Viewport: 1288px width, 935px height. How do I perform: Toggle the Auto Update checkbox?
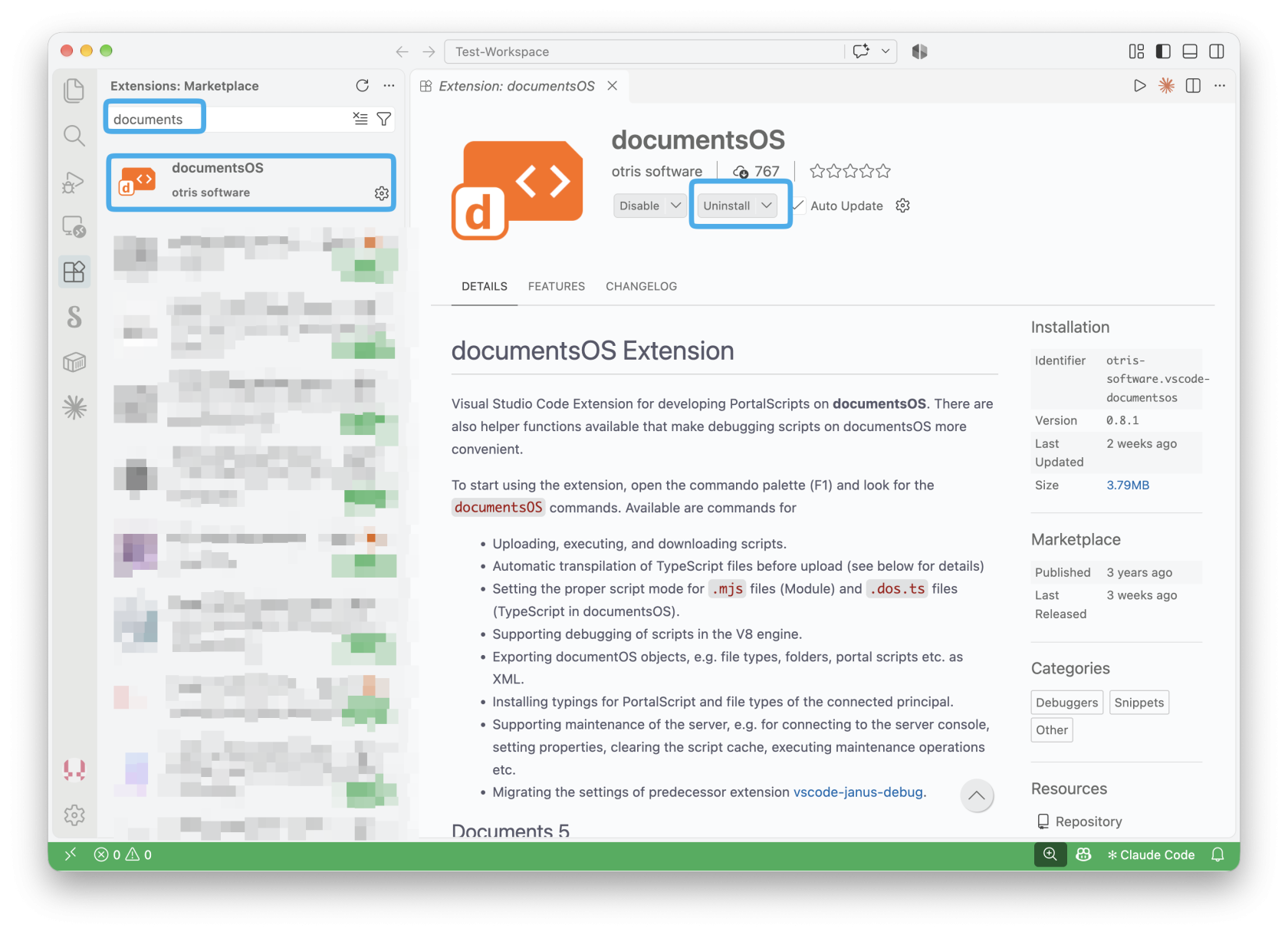799,205
